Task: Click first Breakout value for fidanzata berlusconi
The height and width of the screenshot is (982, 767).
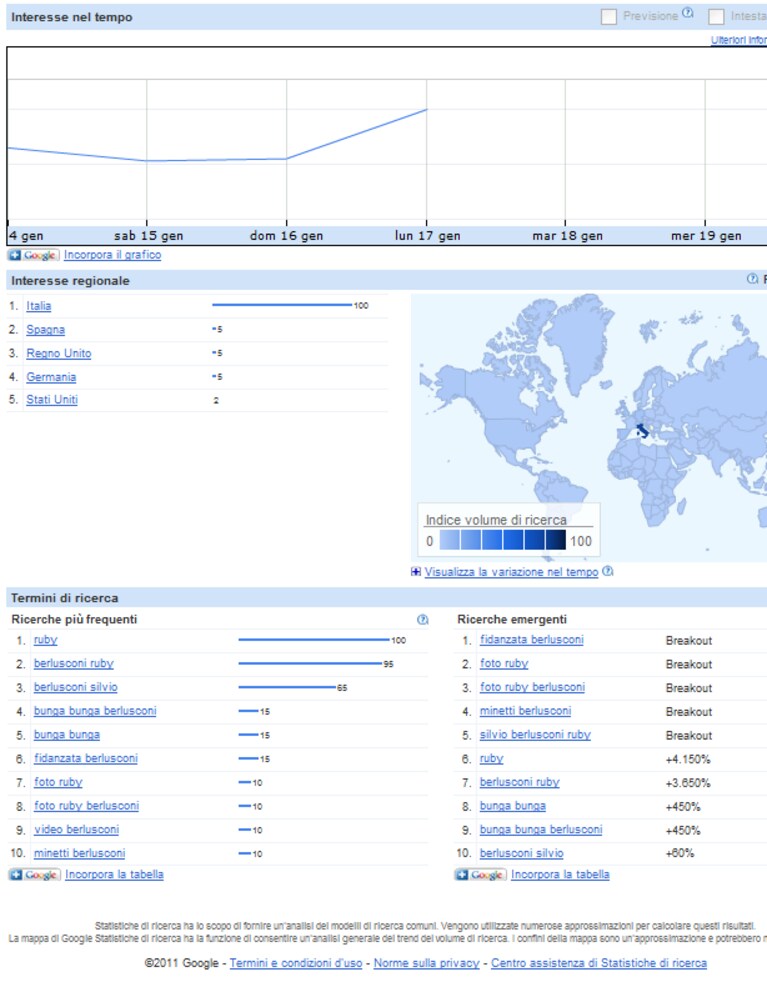Action: click(689, 641)
